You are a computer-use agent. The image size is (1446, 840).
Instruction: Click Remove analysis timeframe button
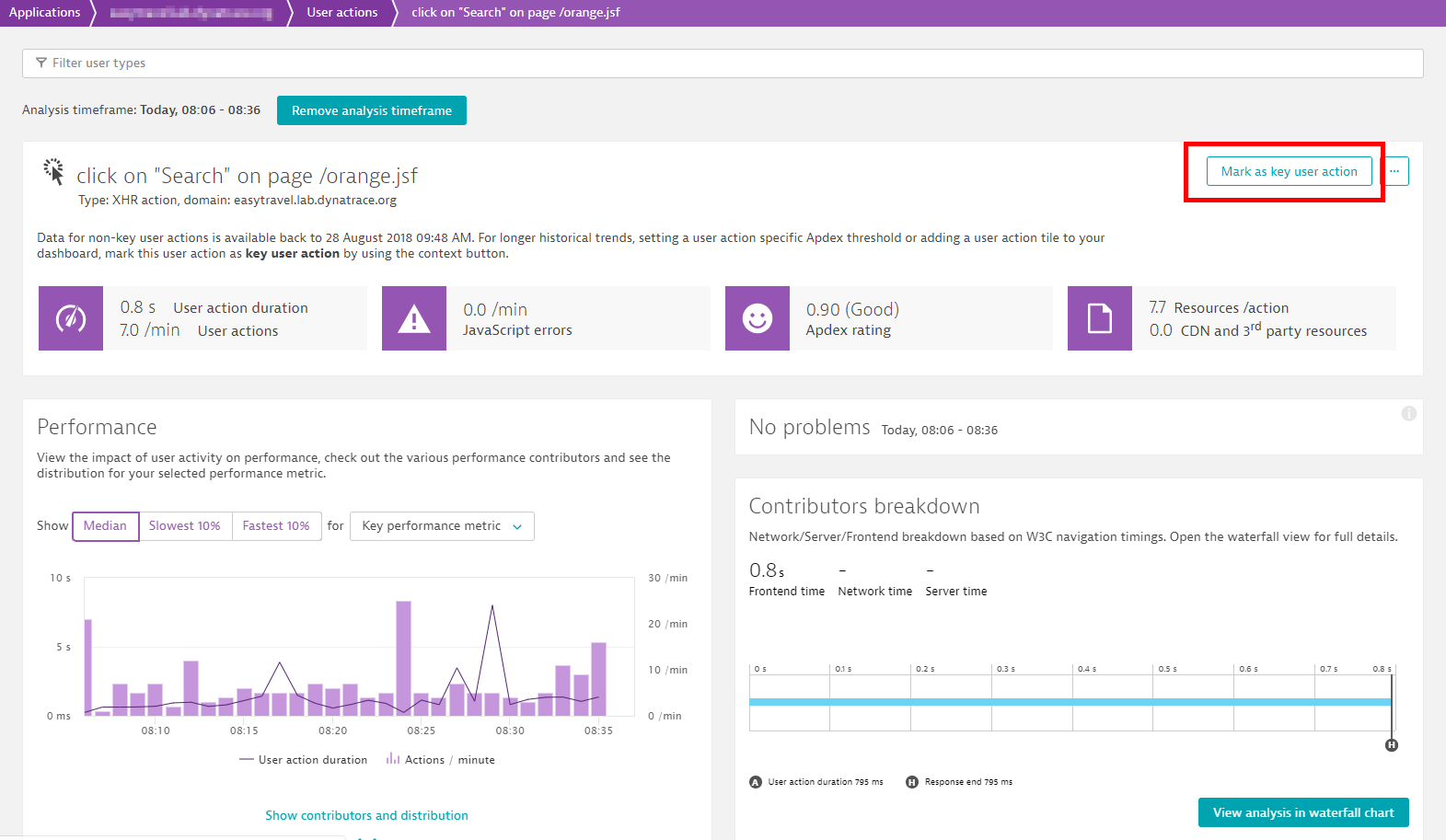[372, 110]
